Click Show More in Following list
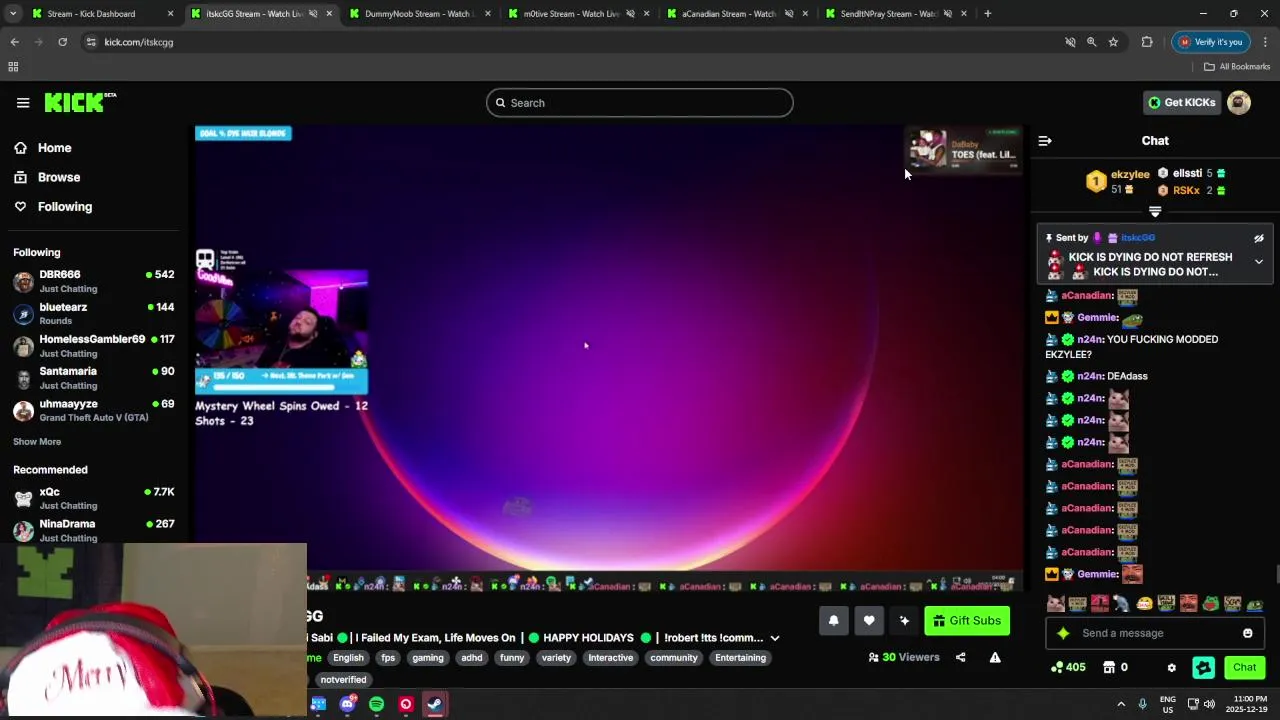 pos(37,442)
